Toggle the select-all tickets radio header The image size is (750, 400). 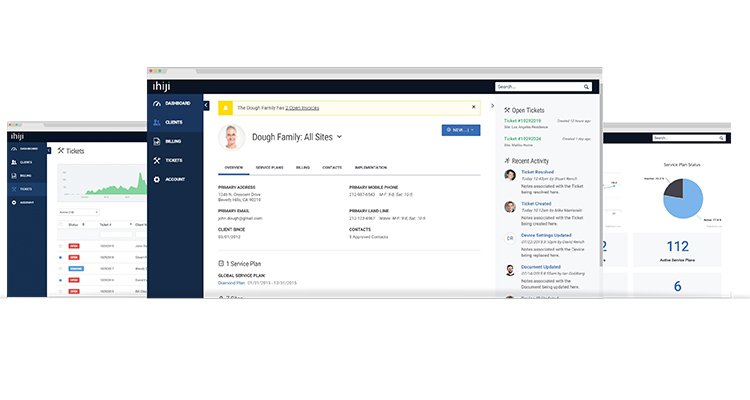pyautogui.click(x=60, y=224)
